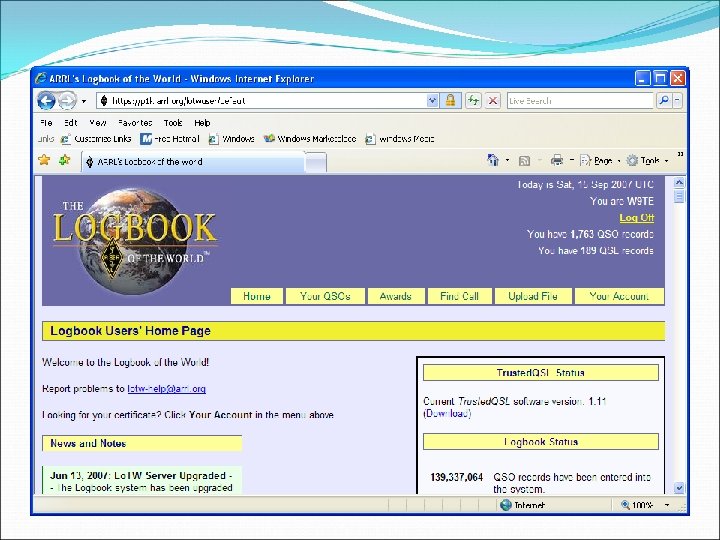Stop loading with the red X icon
This screenshot has width=720, height=540.
click(x=493, y=100)
